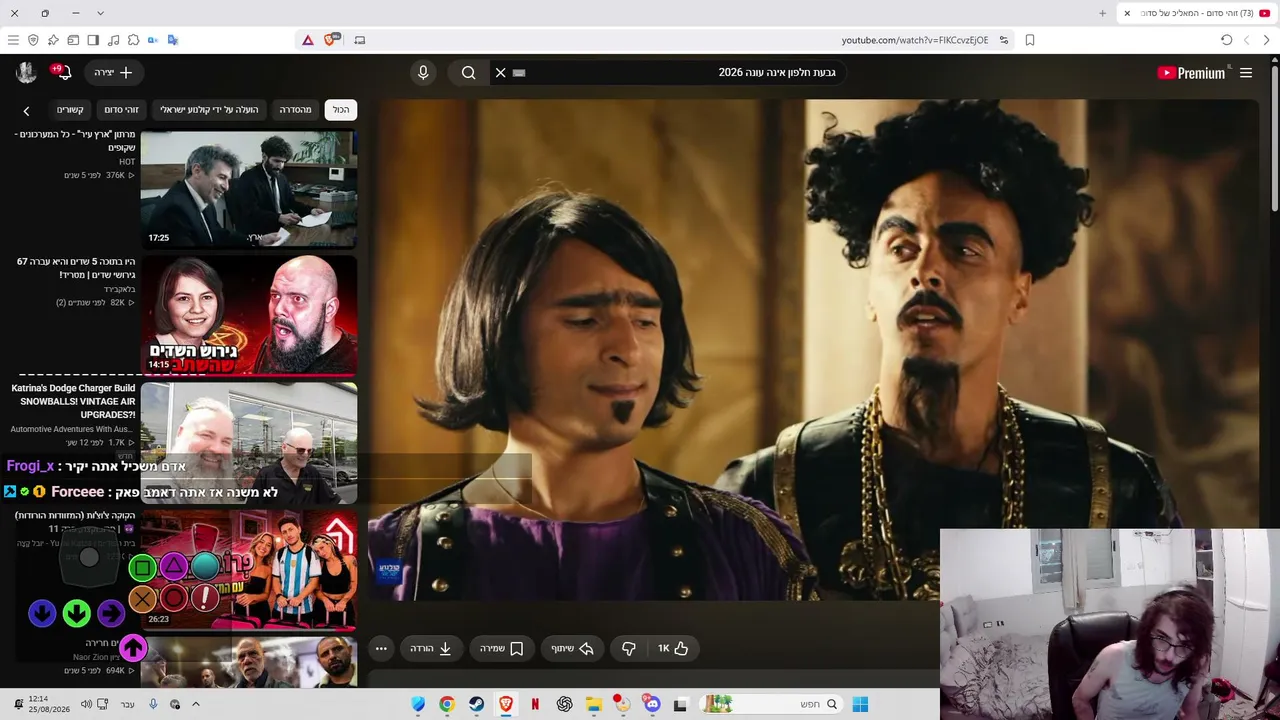The height and width of the screenshot is (720, 1280).
Task: Select 'הועלה על ידי קולנוע ישראלי' chip
Action: point(209,110)
